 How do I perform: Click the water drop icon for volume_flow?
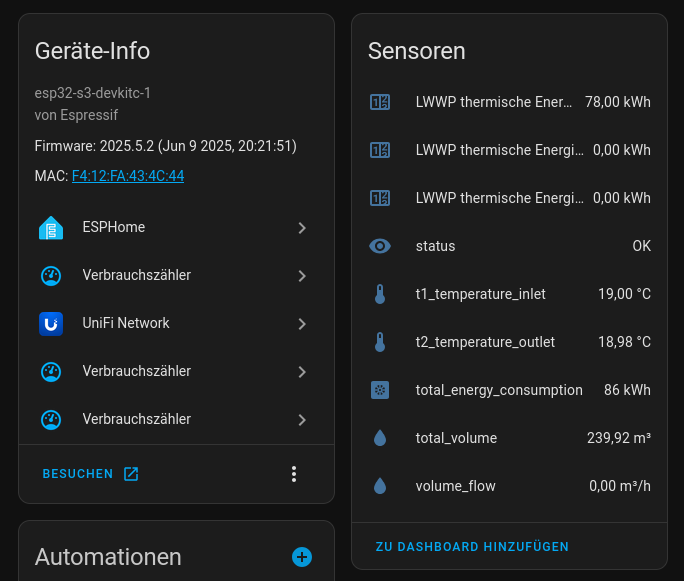click(x=380, y=486)
